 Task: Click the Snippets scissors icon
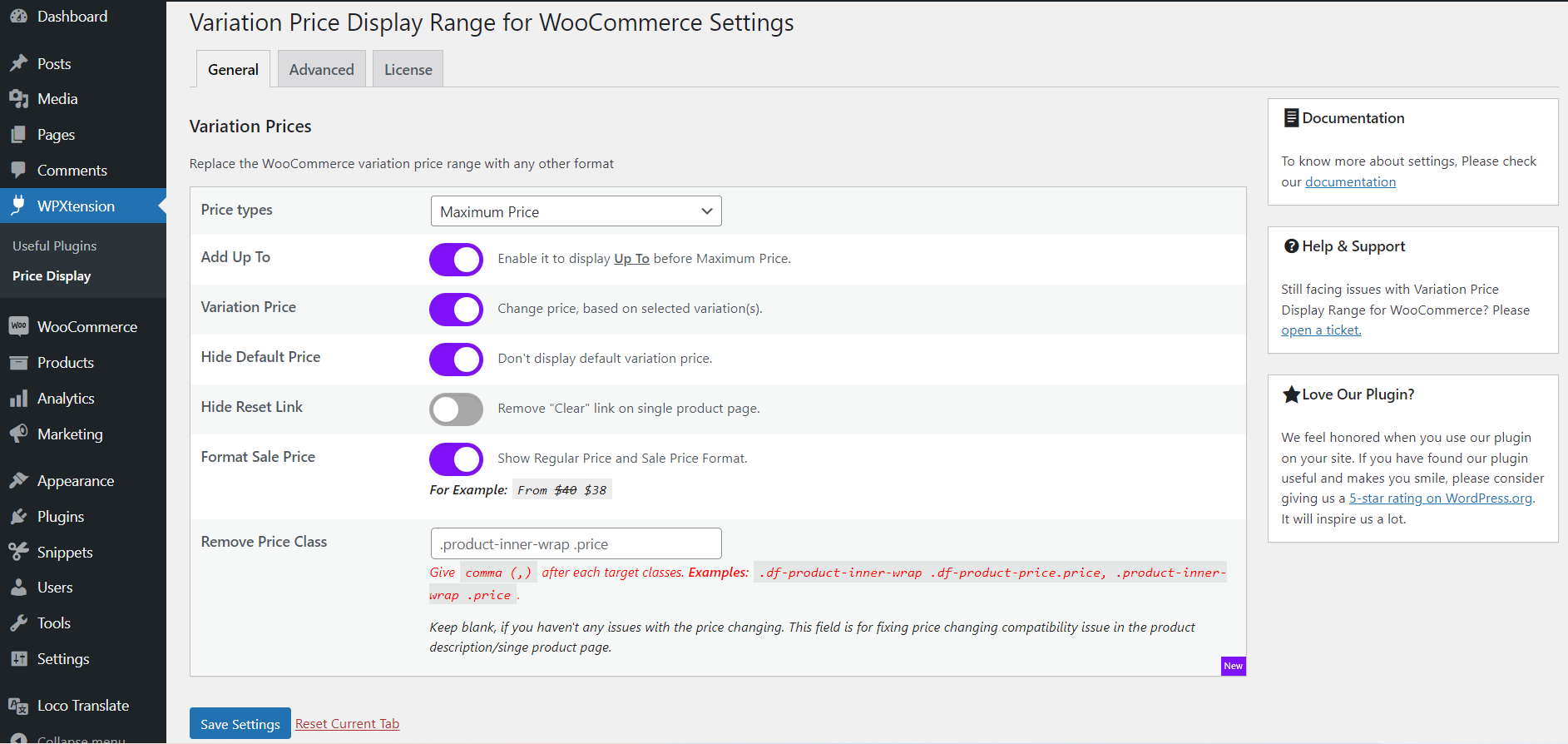click(x=18, y=552)
